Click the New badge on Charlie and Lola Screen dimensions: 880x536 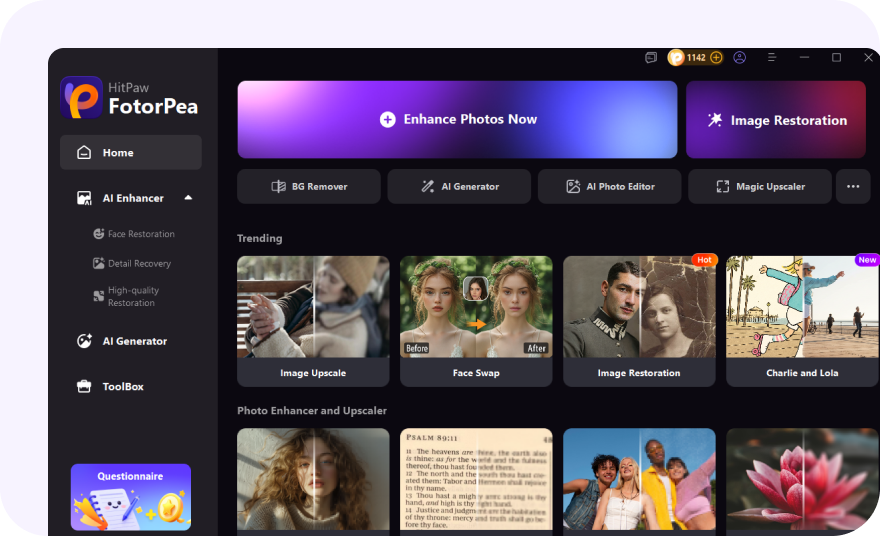pyautogui.click(x=867, y=260)
